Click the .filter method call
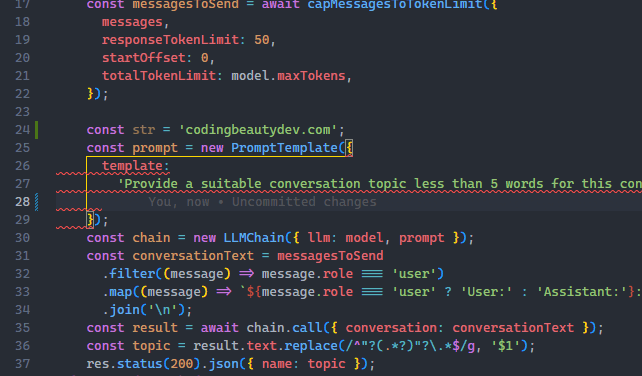The height and width of the screenshot is (376, 642). [x=132, y=274]
